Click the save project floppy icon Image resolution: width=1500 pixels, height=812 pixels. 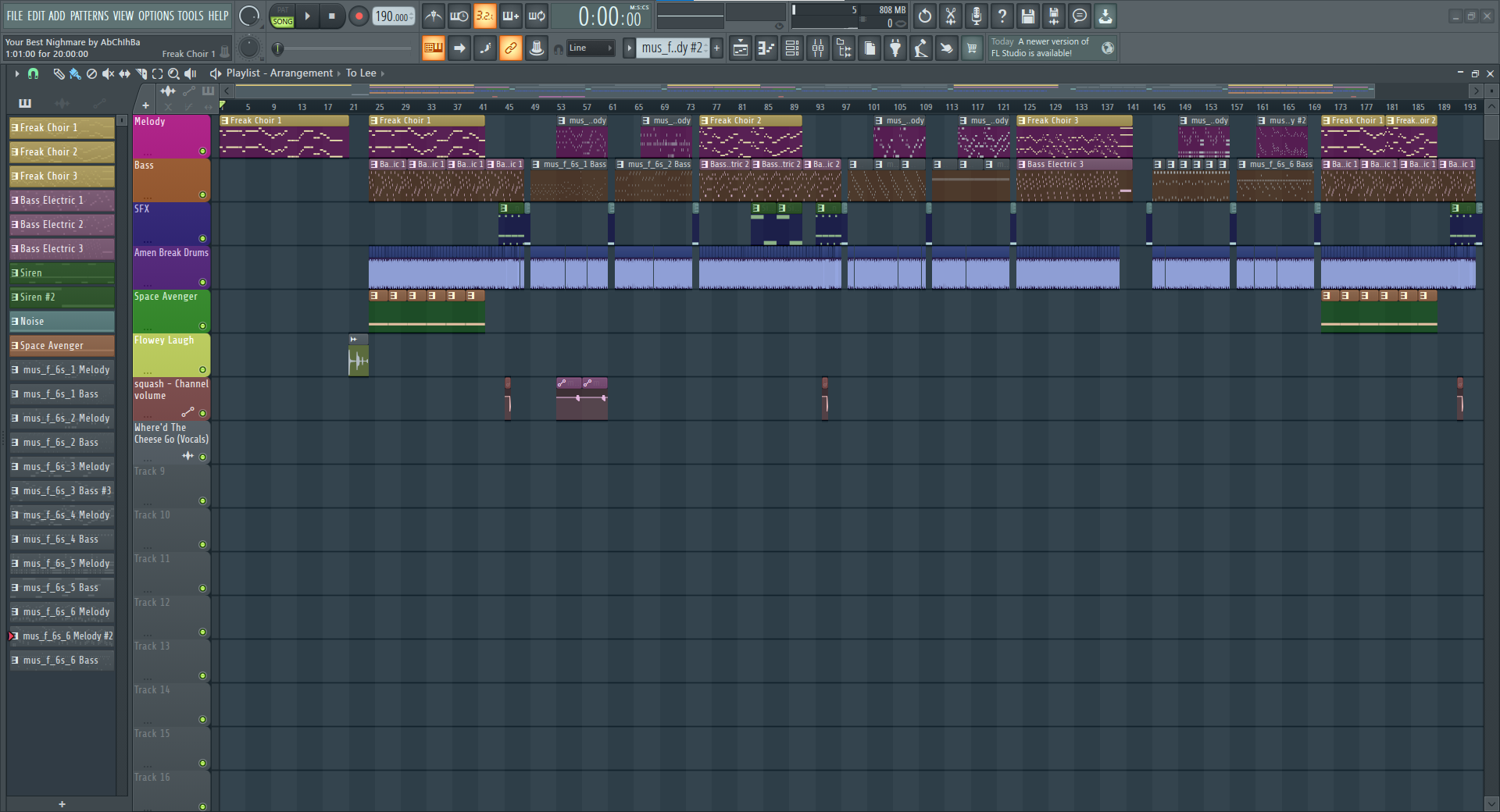coord(1028,16)
